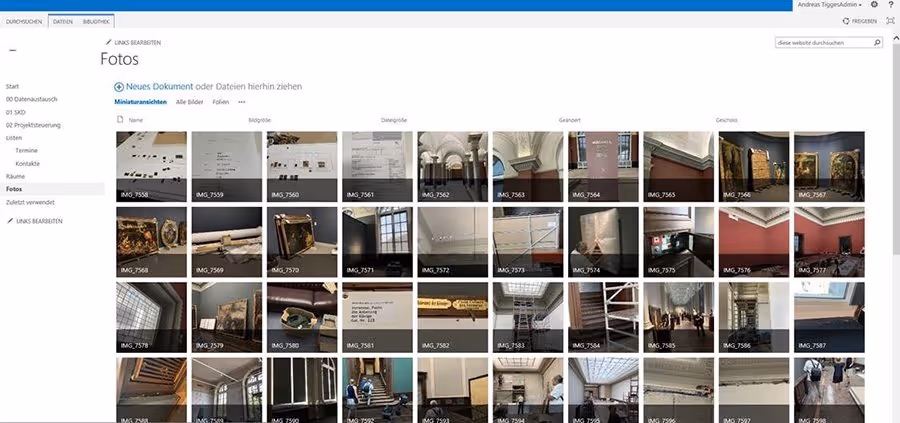The height and width of the screenshot is (423, 900).
Task: Open 01 SKD in sidebar
Action: coord(15,112)
